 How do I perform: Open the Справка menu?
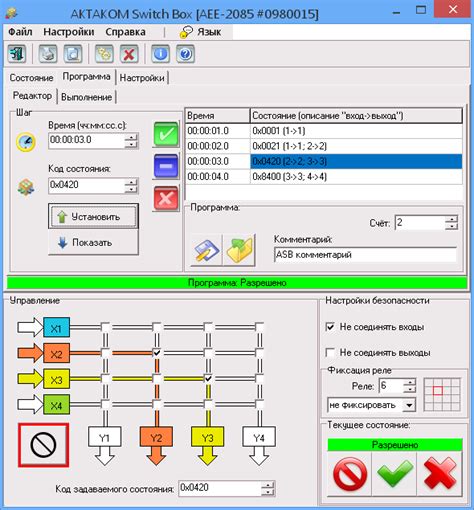(125, 32)
